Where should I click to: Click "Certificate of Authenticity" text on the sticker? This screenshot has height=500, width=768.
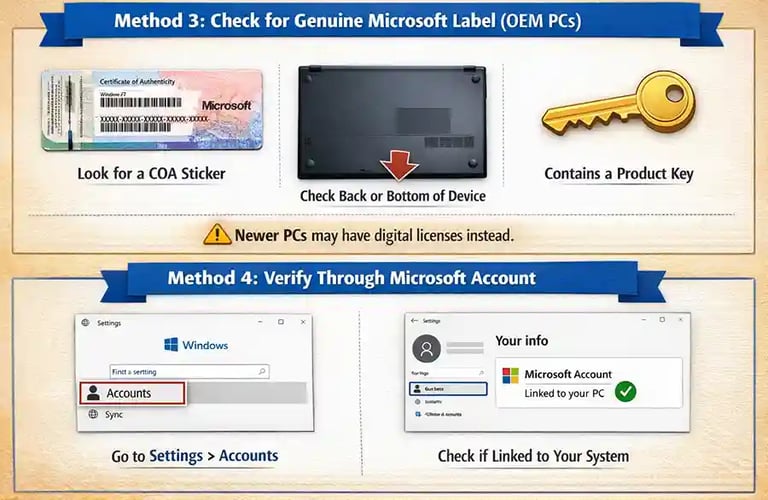pos(137,81)
